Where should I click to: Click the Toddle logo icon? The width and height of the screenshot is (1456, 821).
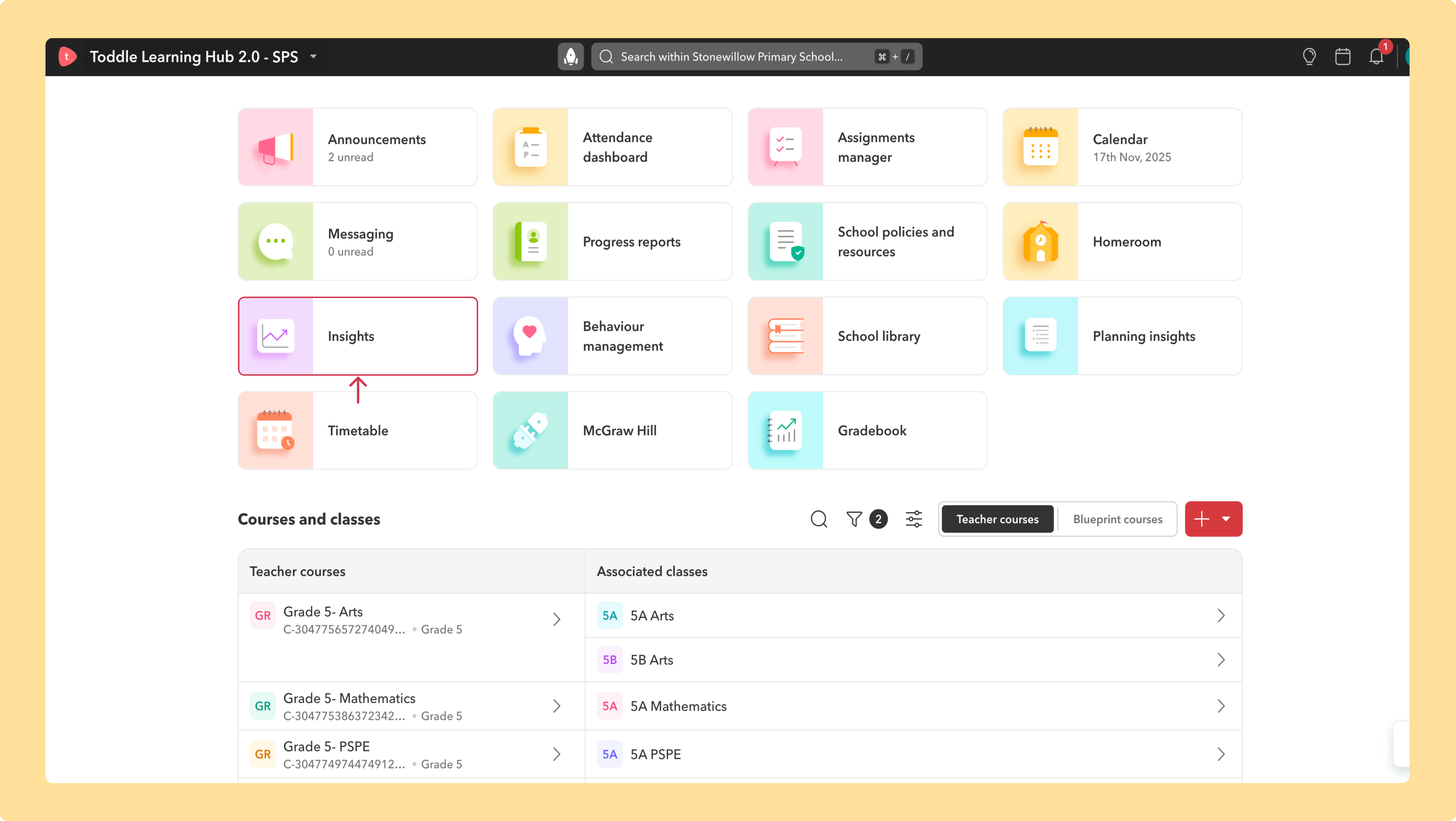click(x=67, y=57)
